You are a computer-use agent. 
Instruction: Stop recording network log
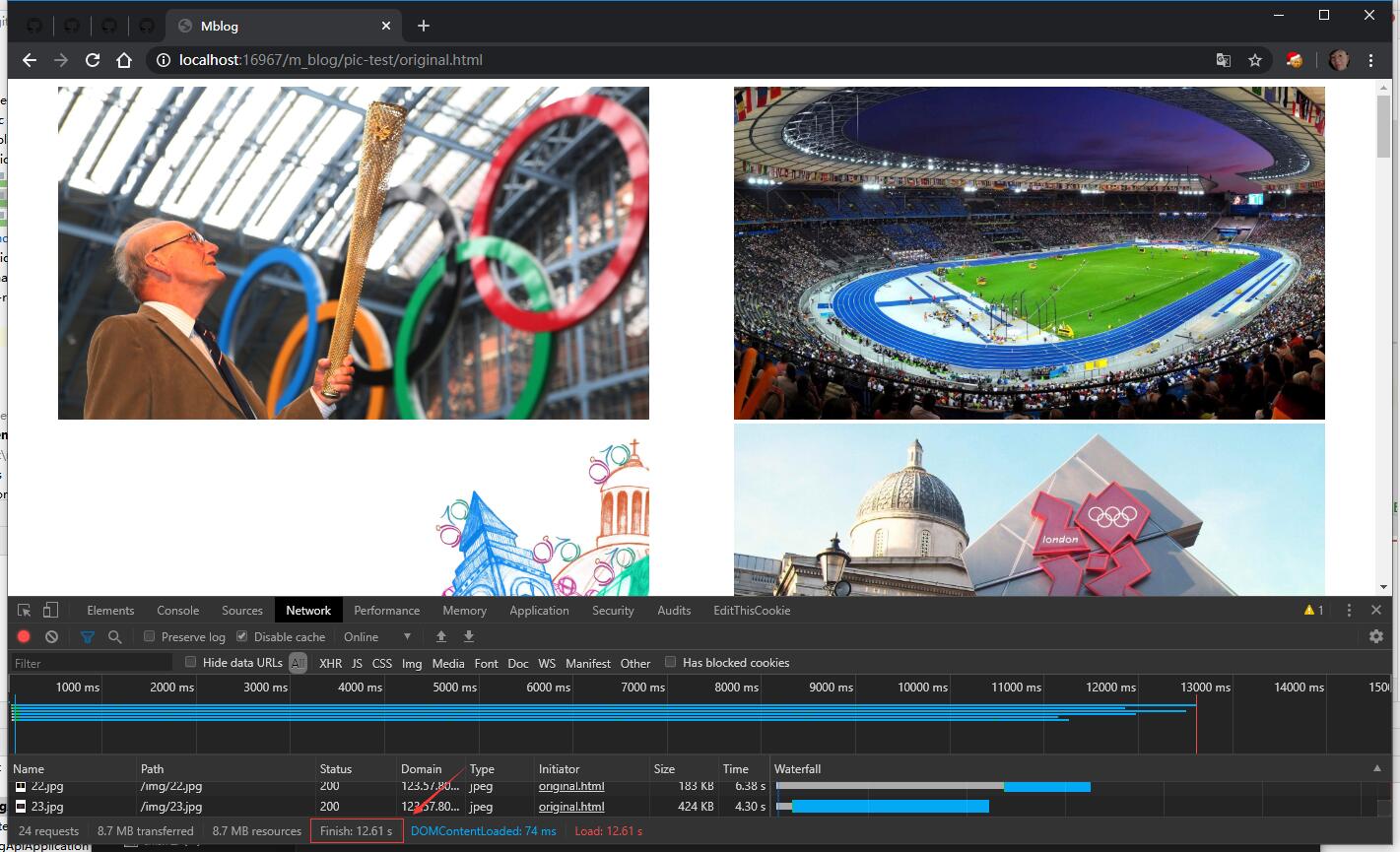[25, 637]
